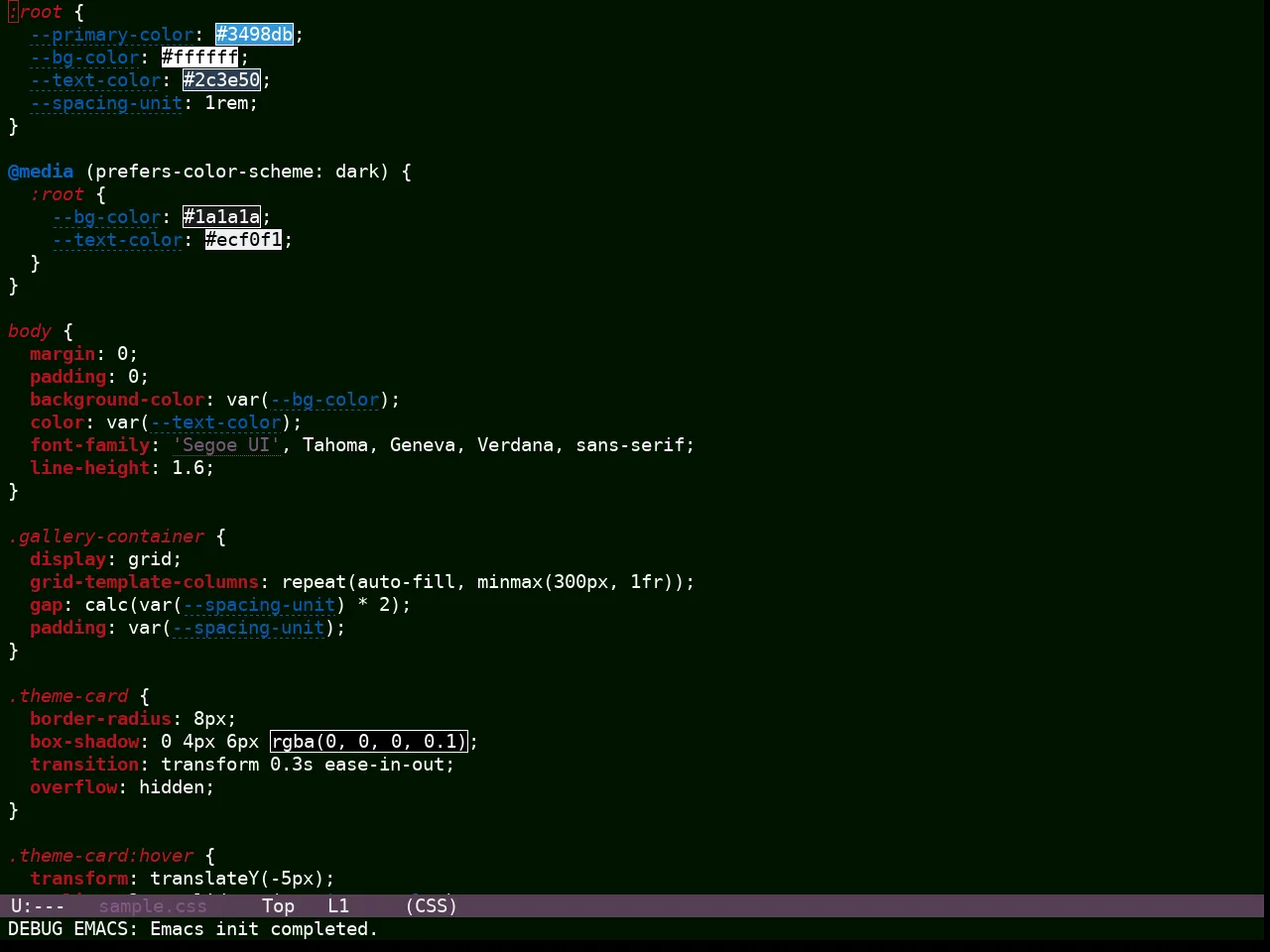Click --text-color next to #ecf0f1
Image resolution: width=1270 pixels, height=952 pixels.
click(118, 240)
